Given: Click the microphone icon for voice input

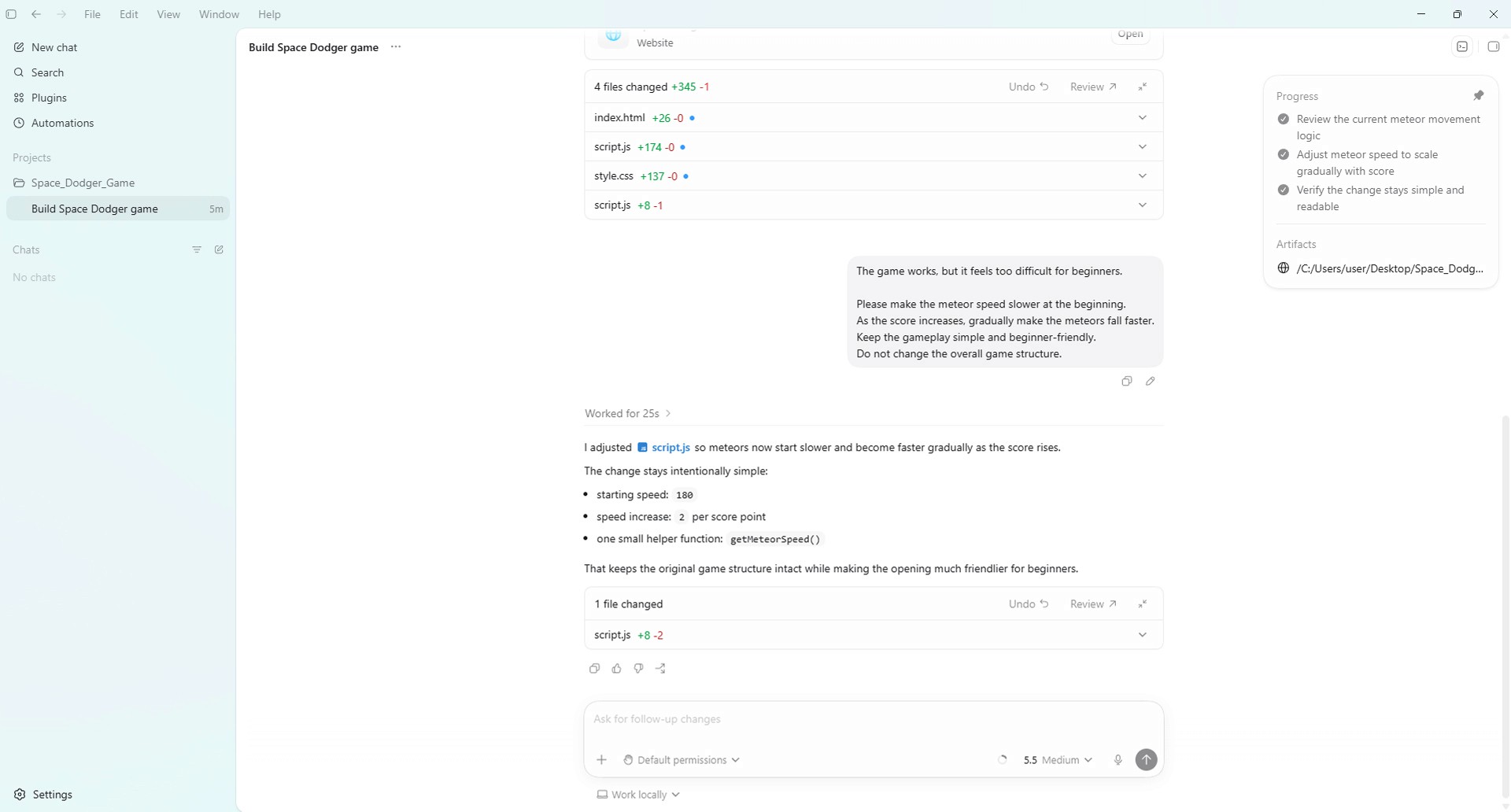Looking at the screenshot, I should (1118, 760).
